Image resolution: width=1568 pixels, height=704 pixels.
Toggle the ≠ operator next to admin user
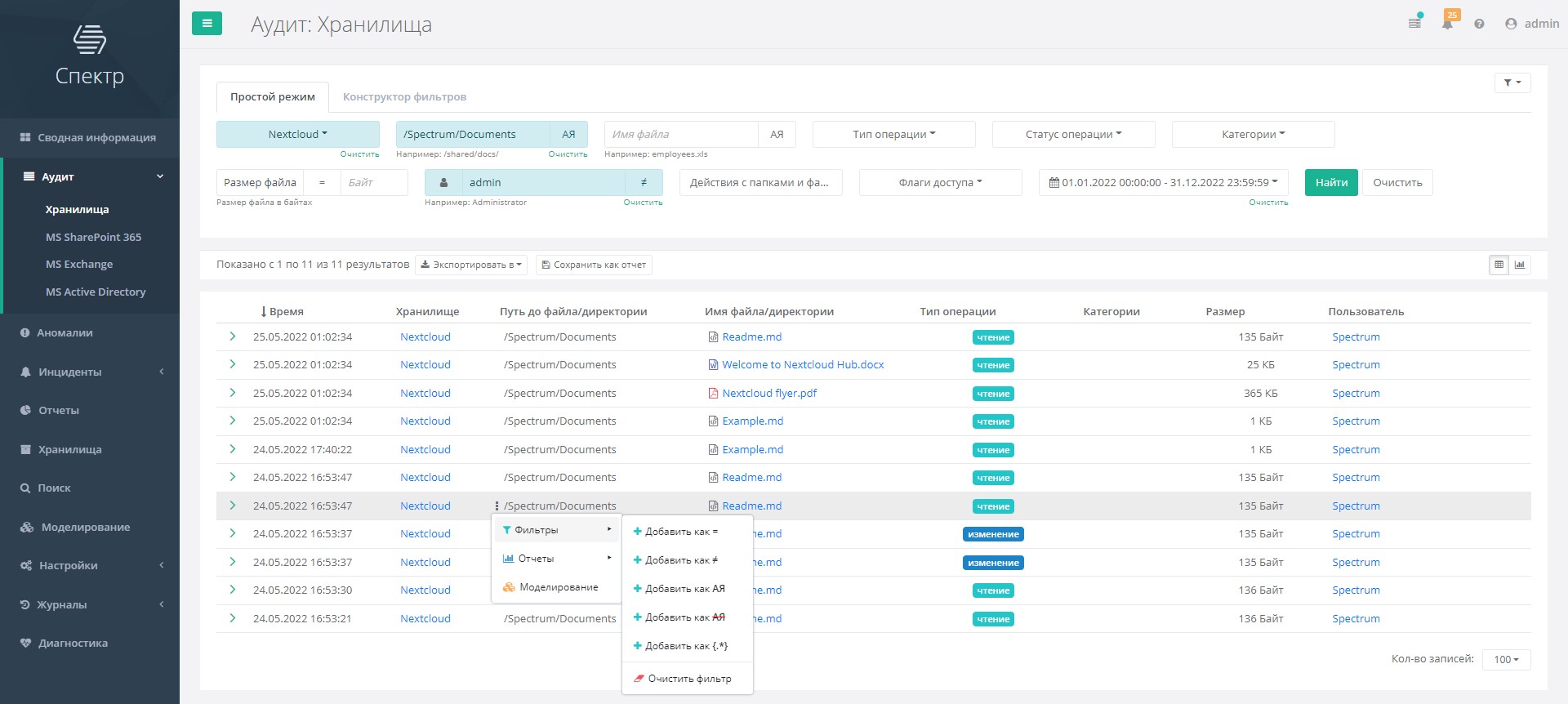[644, 183]
